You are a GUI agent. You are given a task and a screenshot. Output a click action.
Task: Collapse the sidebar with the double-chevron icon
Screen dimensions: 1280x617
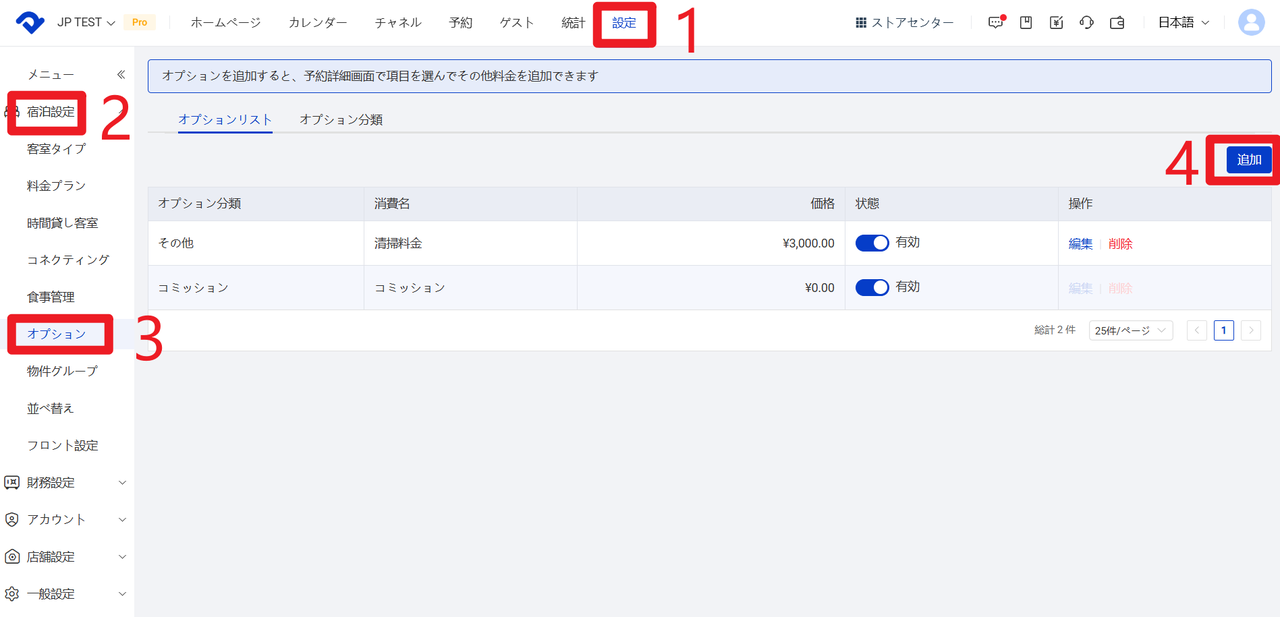[121, 74]
